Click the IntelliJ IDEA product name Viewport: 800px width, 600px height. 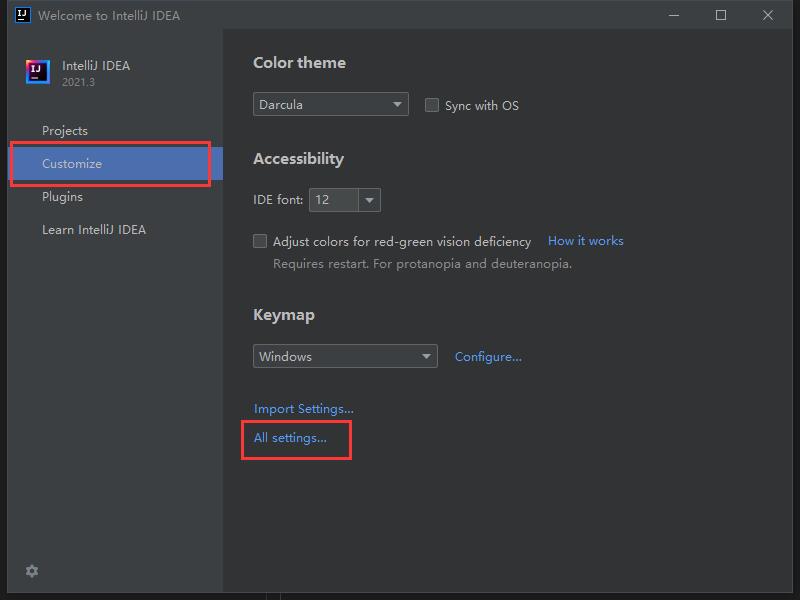coord(96,66)
